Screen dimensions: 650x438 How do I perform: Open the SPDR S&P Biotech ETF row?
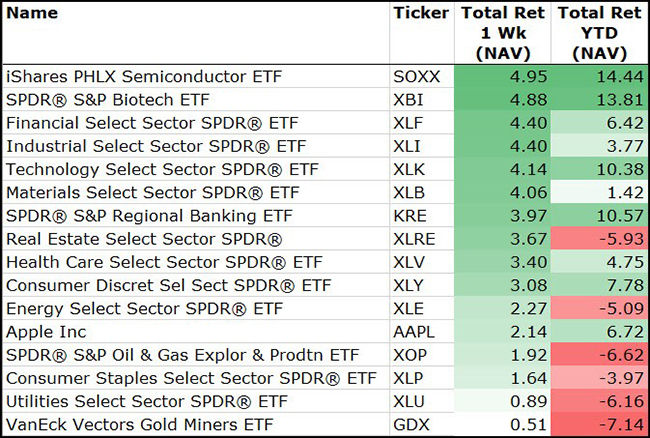point(112,99)
